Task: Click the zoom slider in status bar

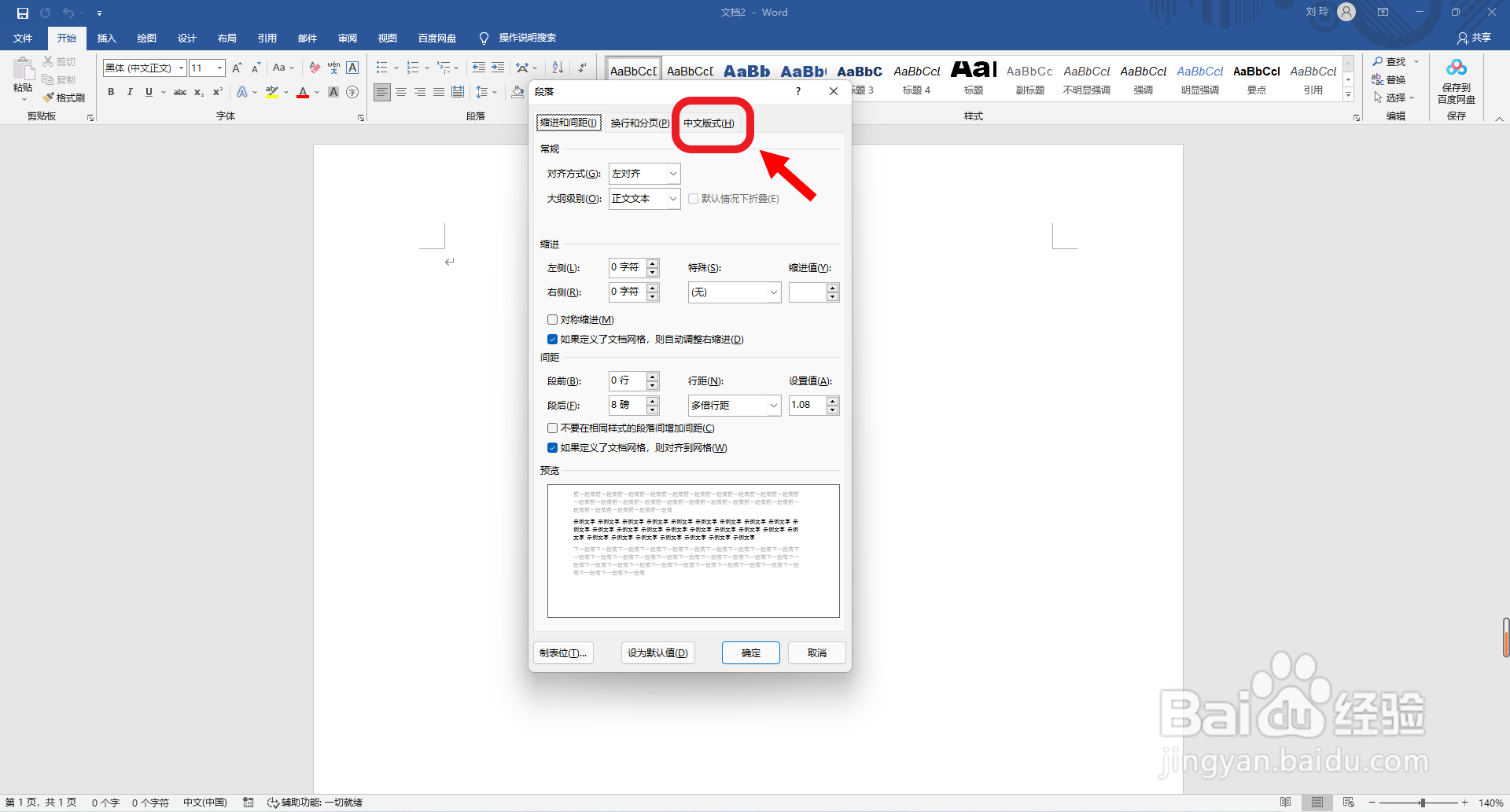Action: click(x=1422, y=803)
